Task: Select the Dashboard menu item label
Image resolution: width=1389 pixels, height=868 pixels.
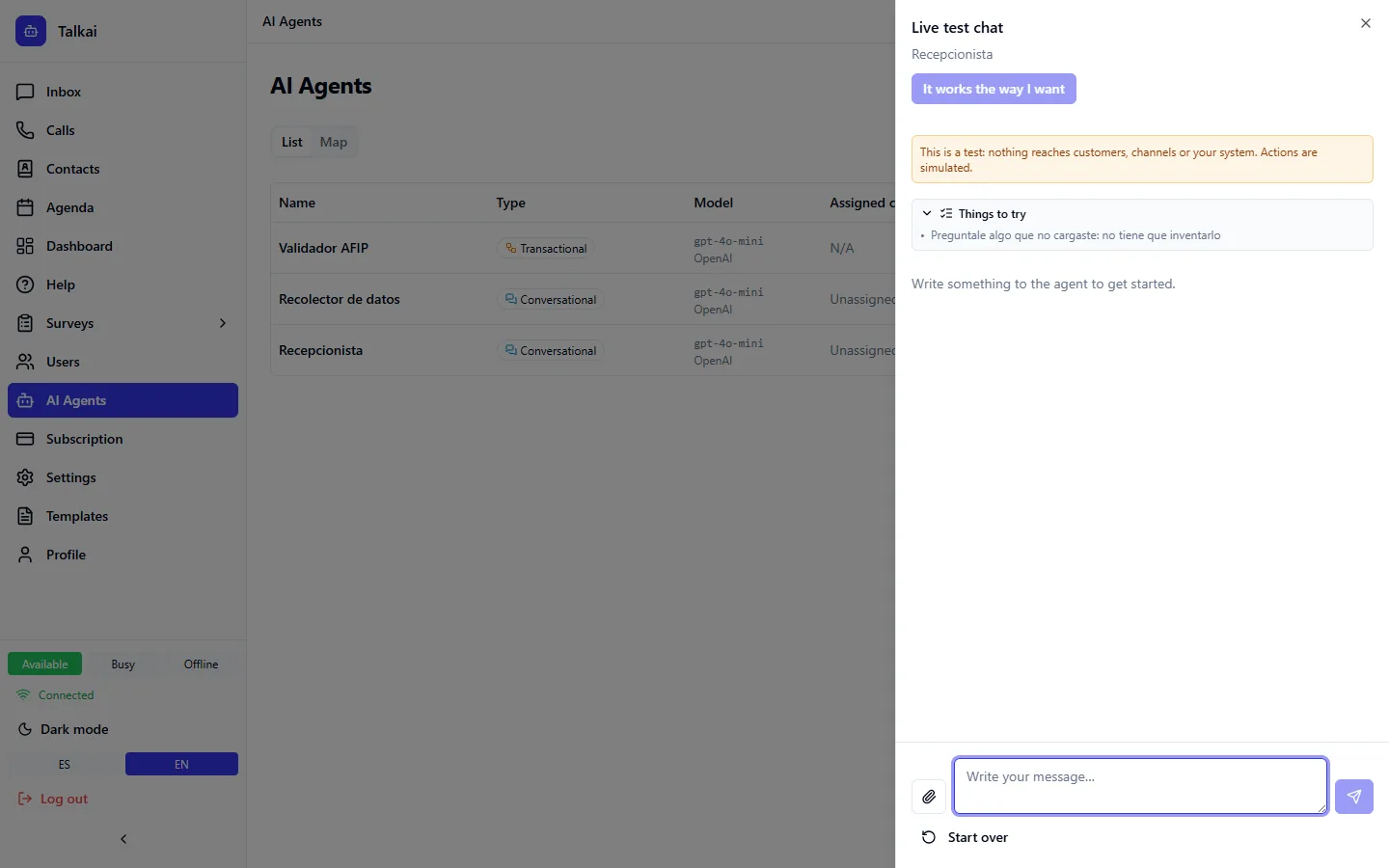Action: [x=79, y=246]
